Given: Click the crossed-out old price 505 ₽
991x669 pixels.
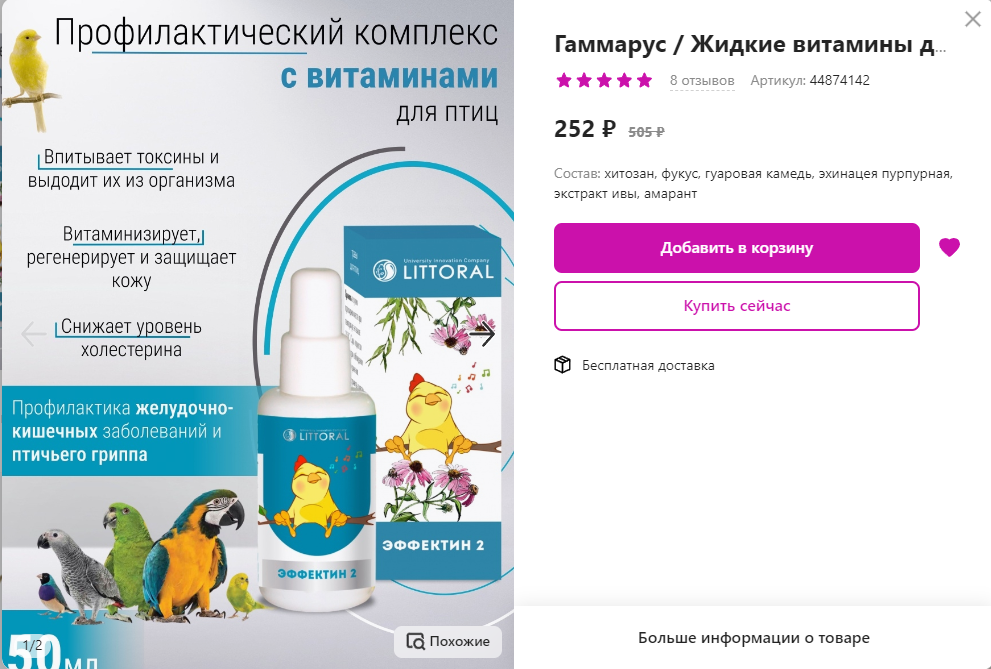Looking at the screenshot, I should click(646, 132).
